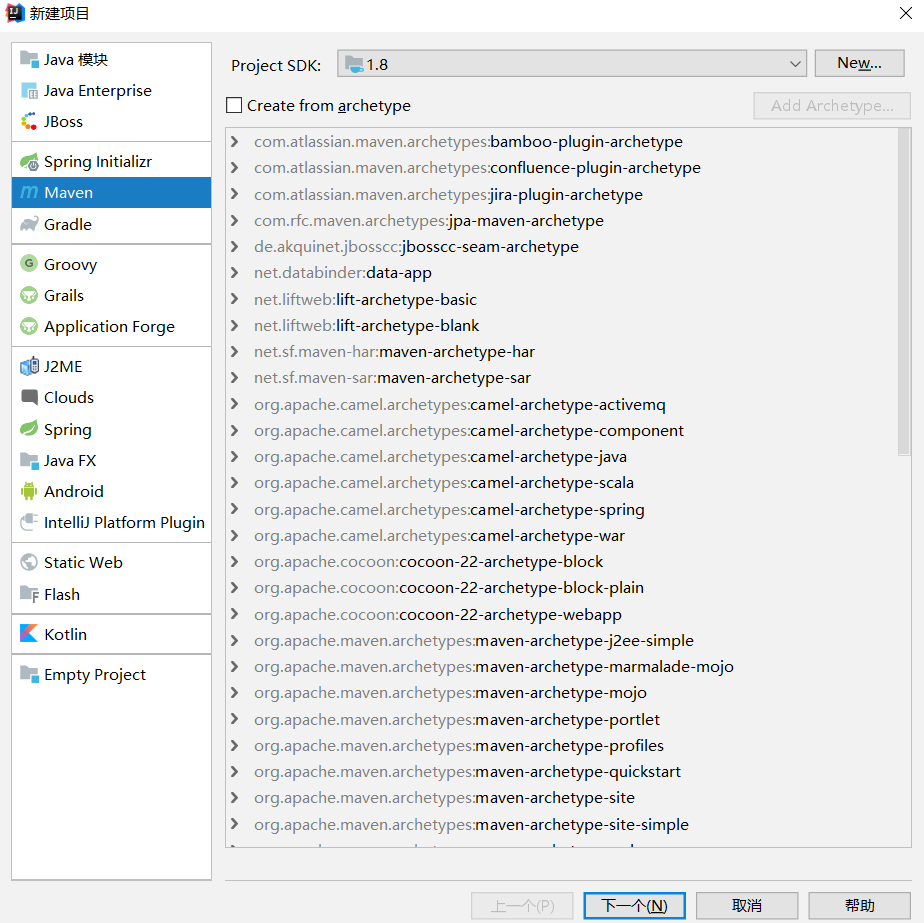This screenshot has width=924, height=923.
Task: Expand bamboo-plugin-archetype entry
Action: tap(235, 141)
